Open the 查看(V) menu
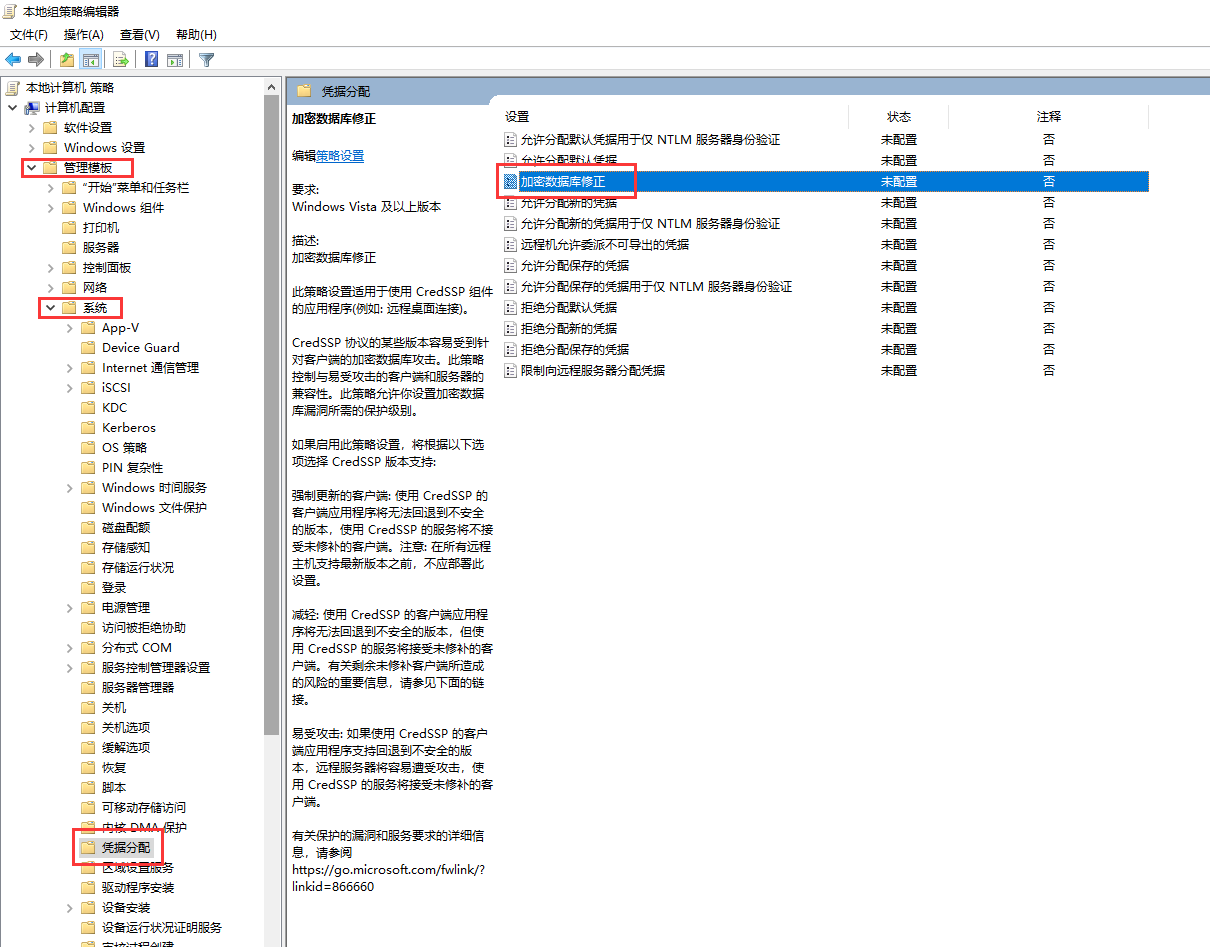Screen dimensions: 1210x947 tap(140, 34)
